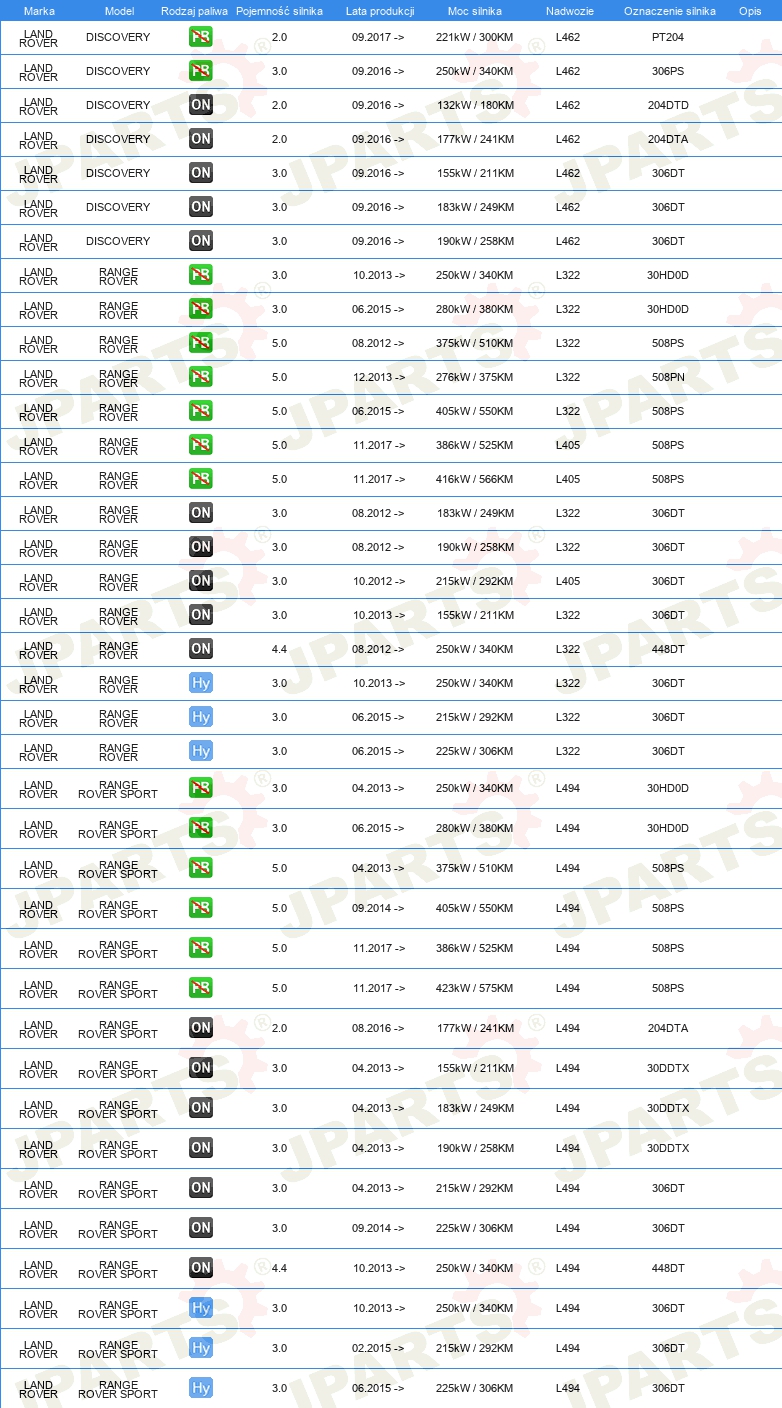The height and width of the screenshot is (1408, 782).
Task: Click the petrol icon in the Range Rover L322 375kW / 510KM row
Action: pos(201,343)
